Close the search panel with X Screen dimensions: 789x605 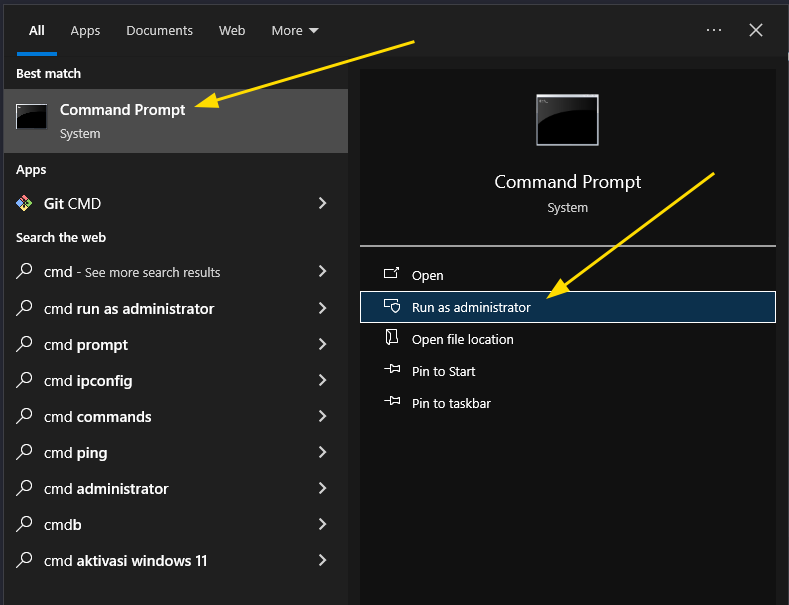[756, 30]
